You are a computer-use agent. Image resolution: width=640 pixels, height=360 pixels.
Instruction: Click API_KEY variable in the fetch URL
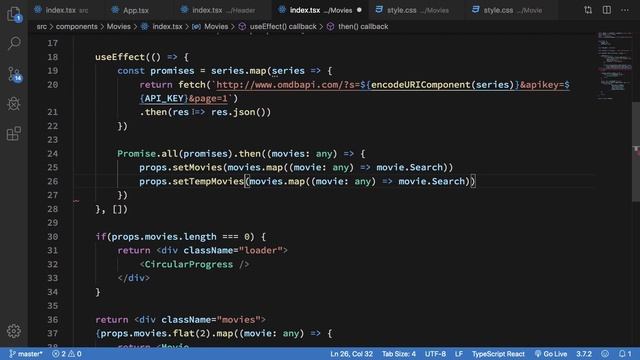tap(164, 99)
